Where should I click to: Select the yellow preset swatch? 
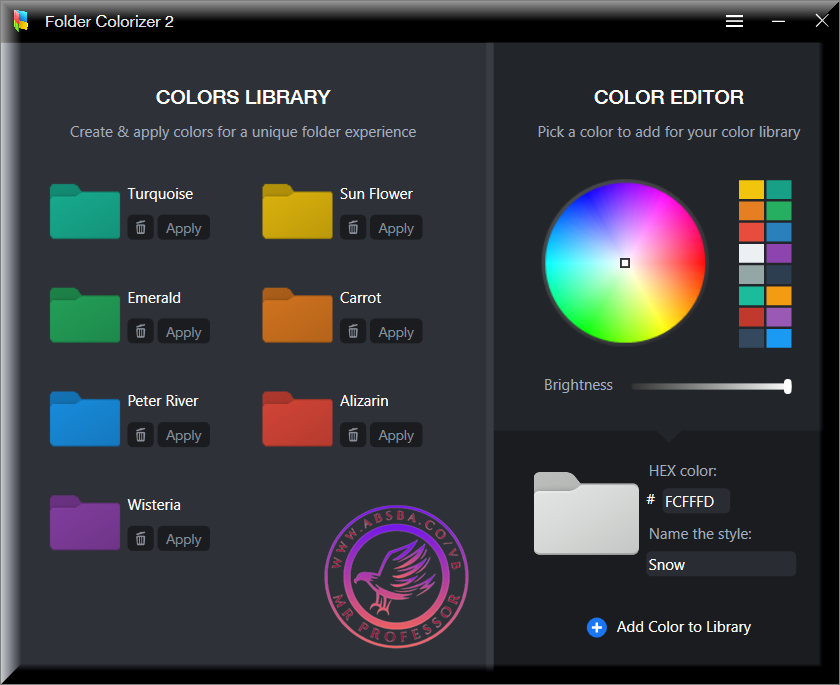[x=751, y=190]
